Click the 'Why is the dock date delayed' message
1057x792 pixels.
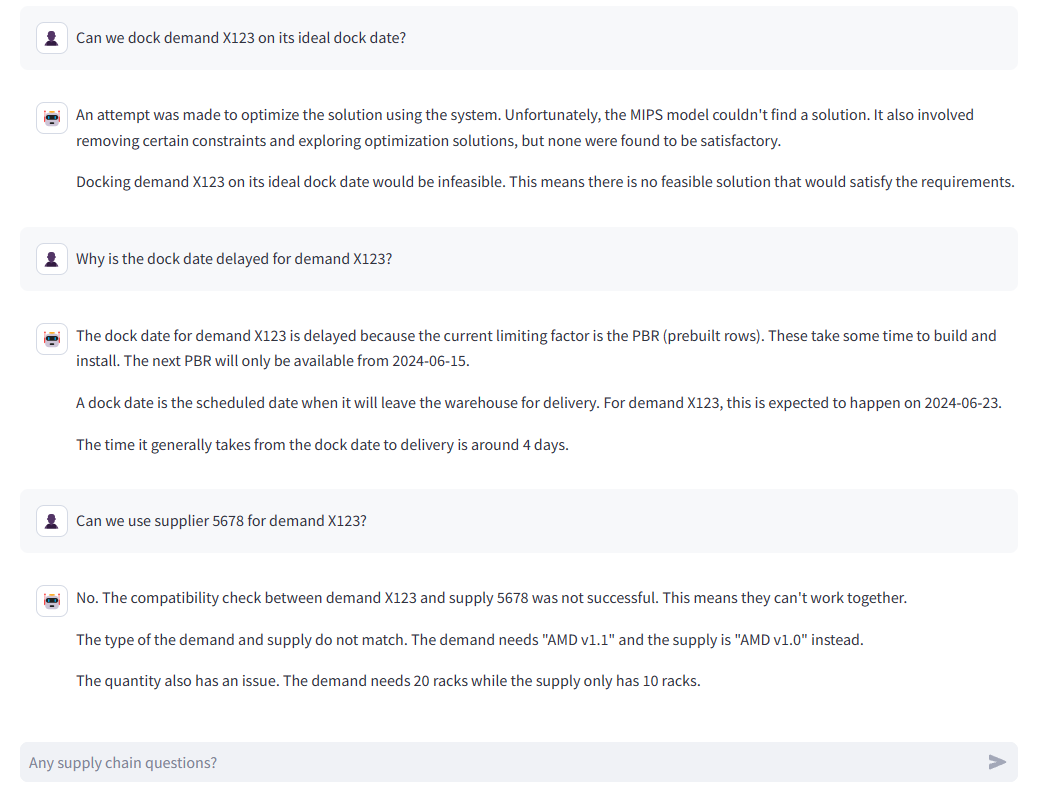[234, 259]
